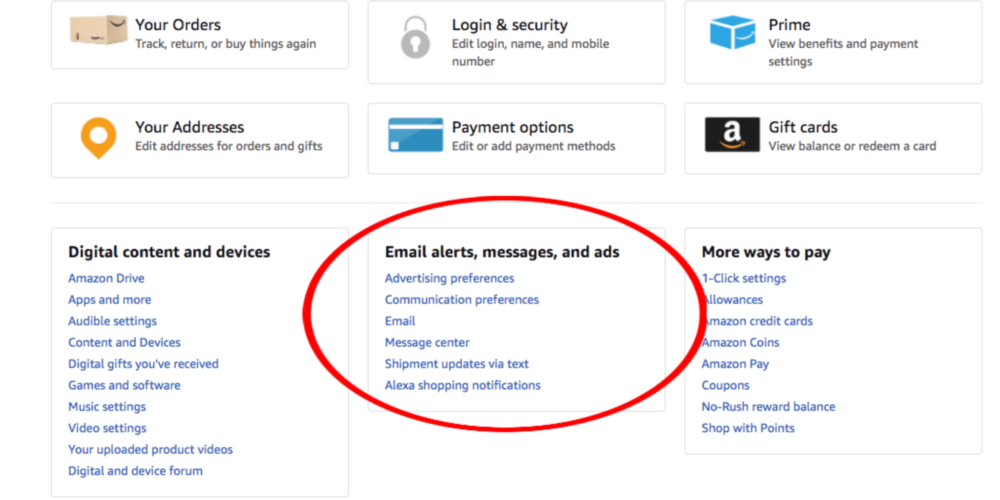The width and height of the screenshot is (1000, 500).
Task: Click 'View balance or redeem a card' text
Action: [x=852, y=146]
